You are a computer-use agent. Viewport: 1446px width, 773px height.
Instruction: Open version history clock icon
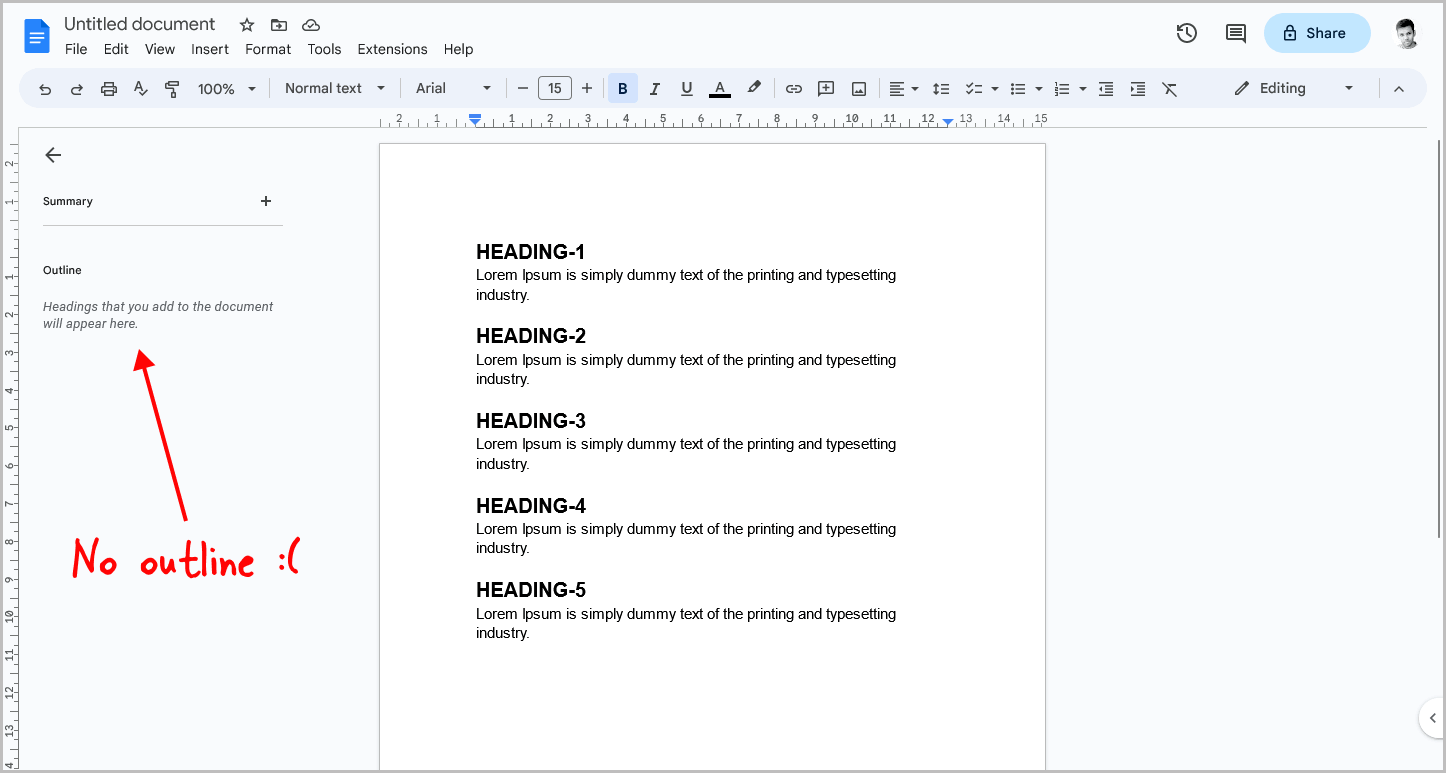pyautogui.click(x=1187, y=33)
